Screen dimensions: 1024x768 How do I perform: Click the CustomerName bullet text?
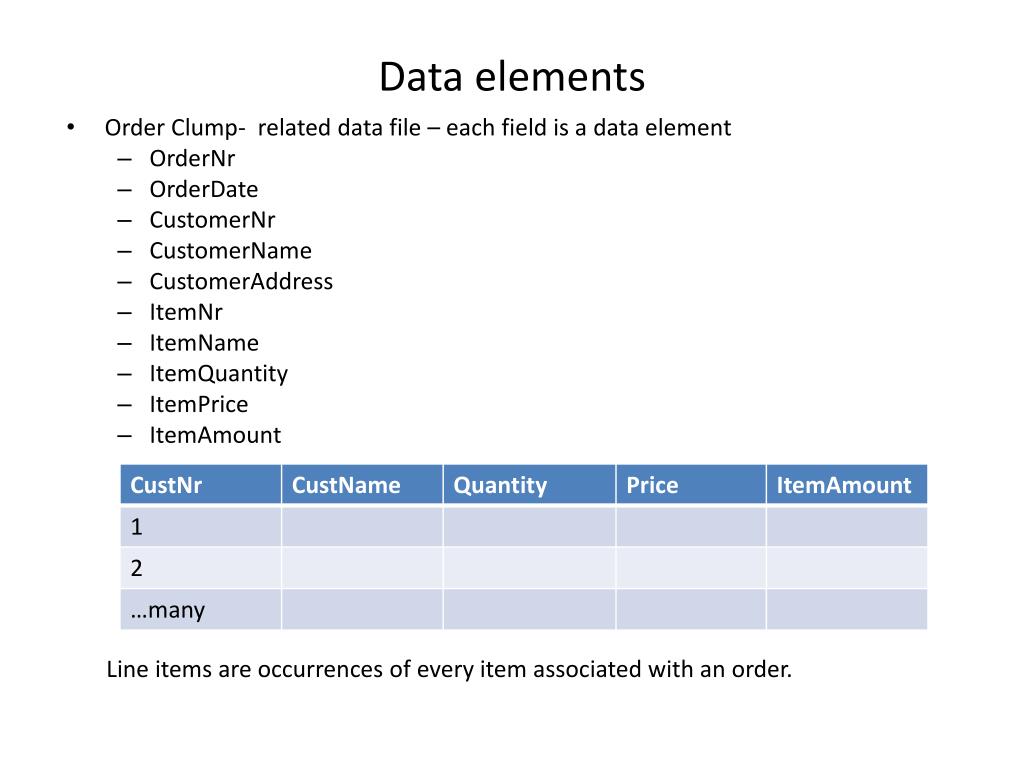click(x=231, y=250)
